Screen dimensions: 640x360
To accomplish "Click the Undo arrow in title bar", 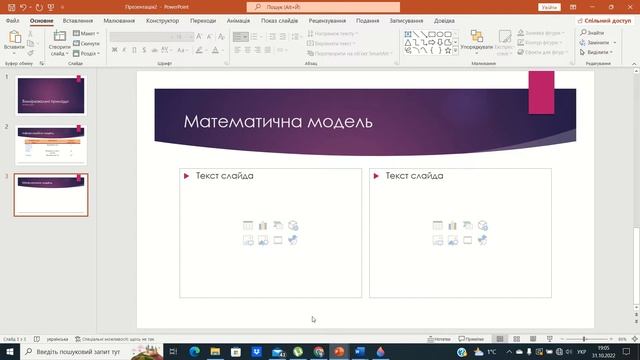I will tap(23, 7).
